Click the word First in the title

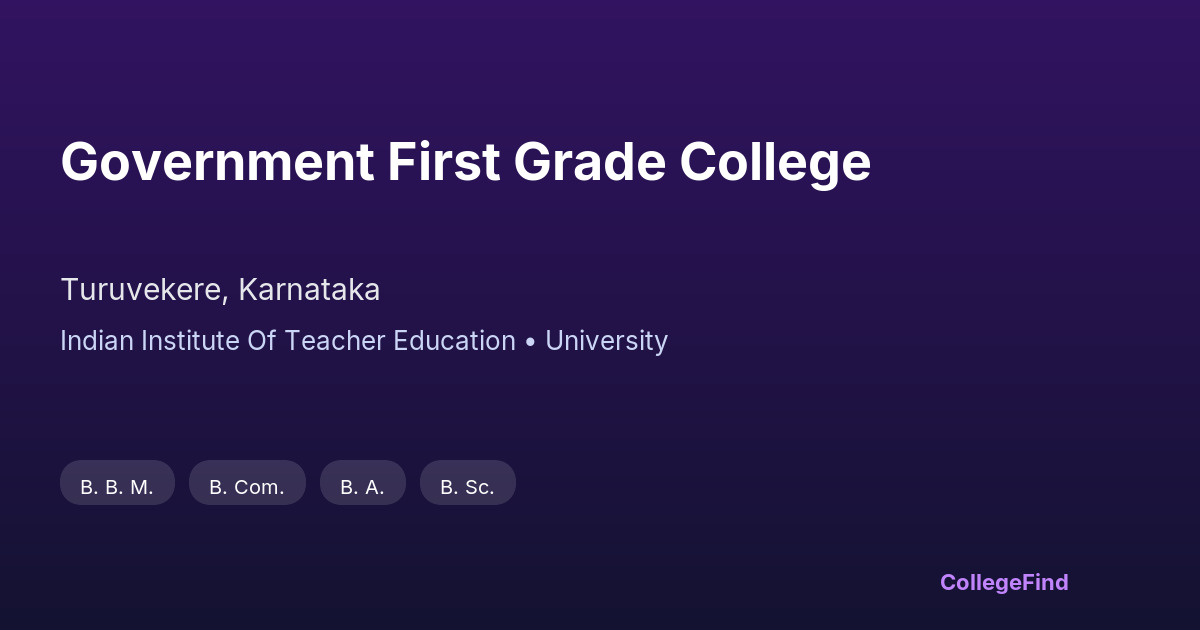pyautogui.click(x=443, y=162)
